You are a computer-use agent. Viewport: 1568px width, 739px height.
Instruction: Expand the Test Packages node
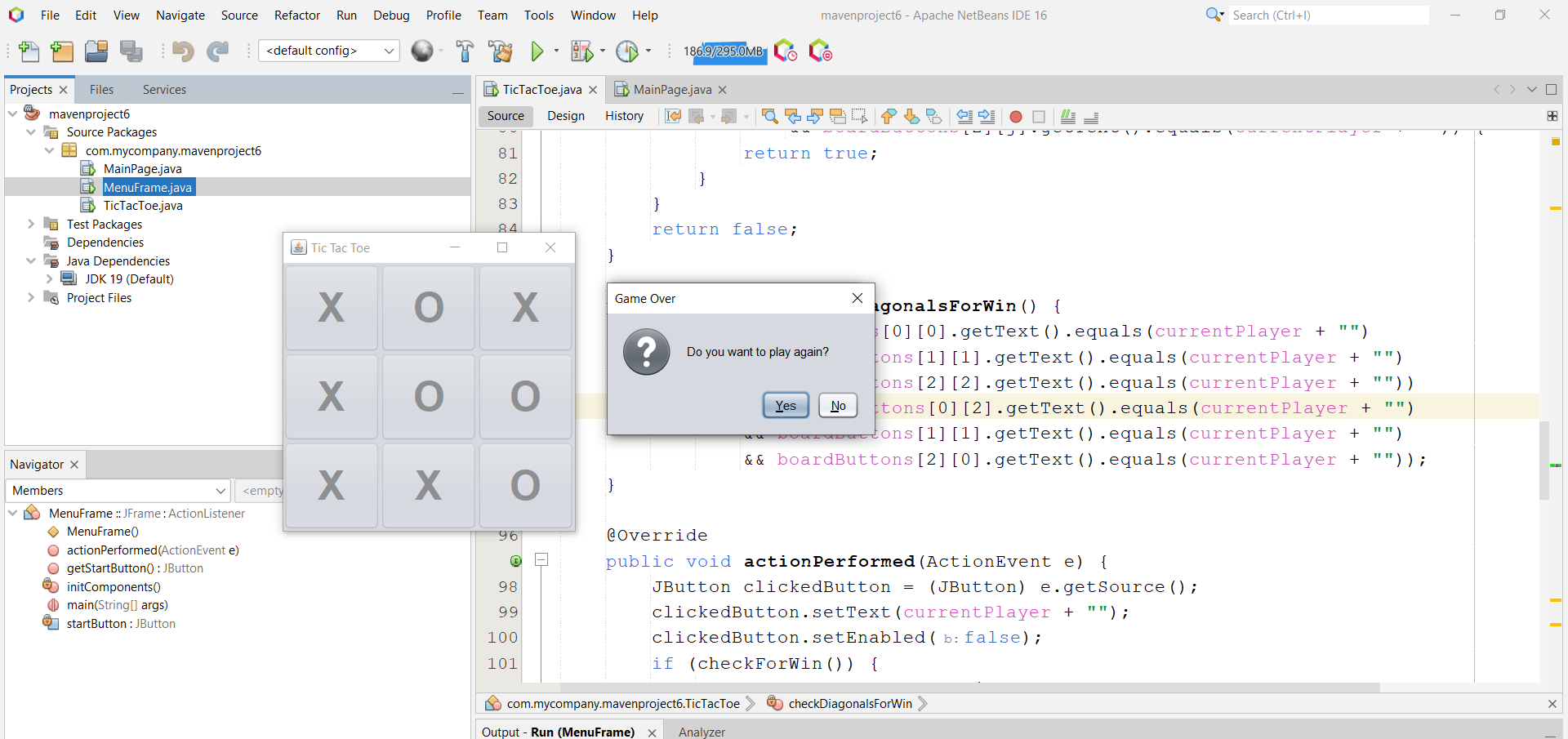[x=31, y=224]
